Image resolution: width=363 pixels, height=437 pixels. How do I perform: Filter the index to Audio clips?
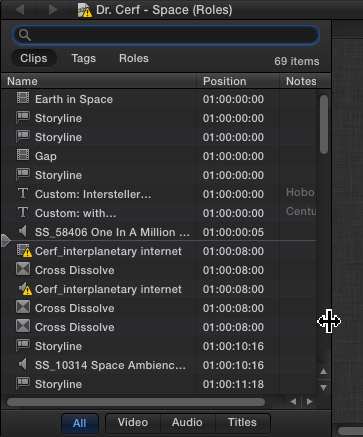coord(187,422)
